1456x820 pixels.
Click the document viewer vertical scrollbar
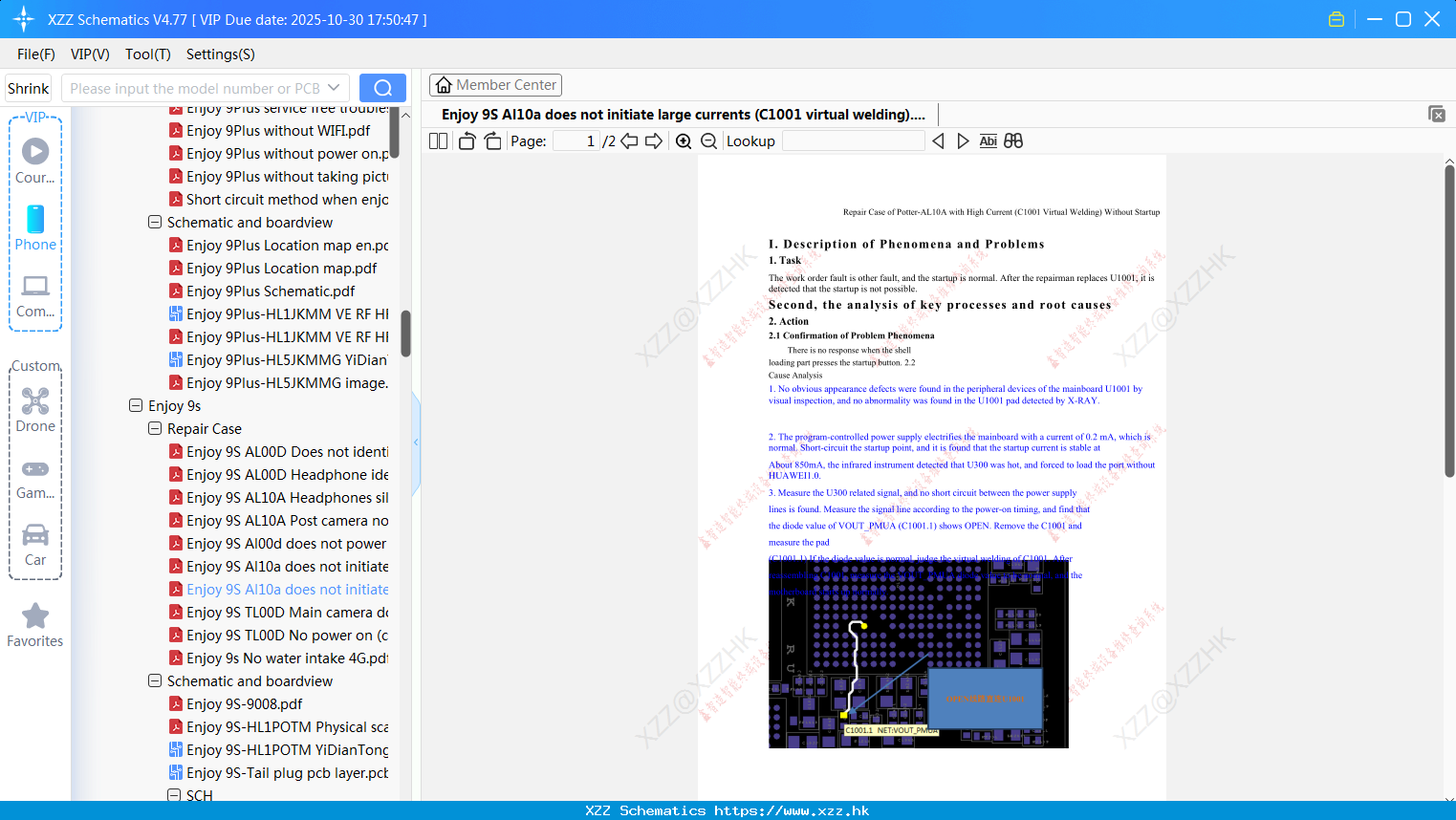tap(1449, 320)
